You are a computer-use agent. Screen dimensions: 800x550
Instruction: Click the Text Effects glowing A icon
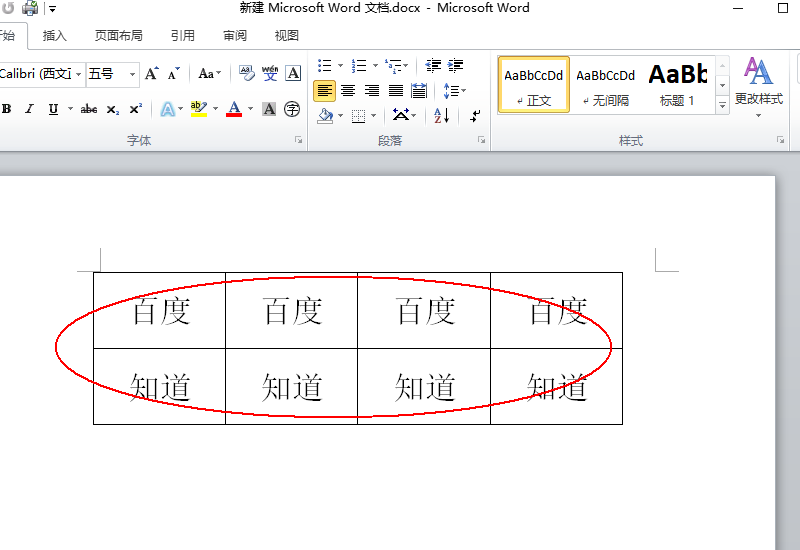(167, 109)
